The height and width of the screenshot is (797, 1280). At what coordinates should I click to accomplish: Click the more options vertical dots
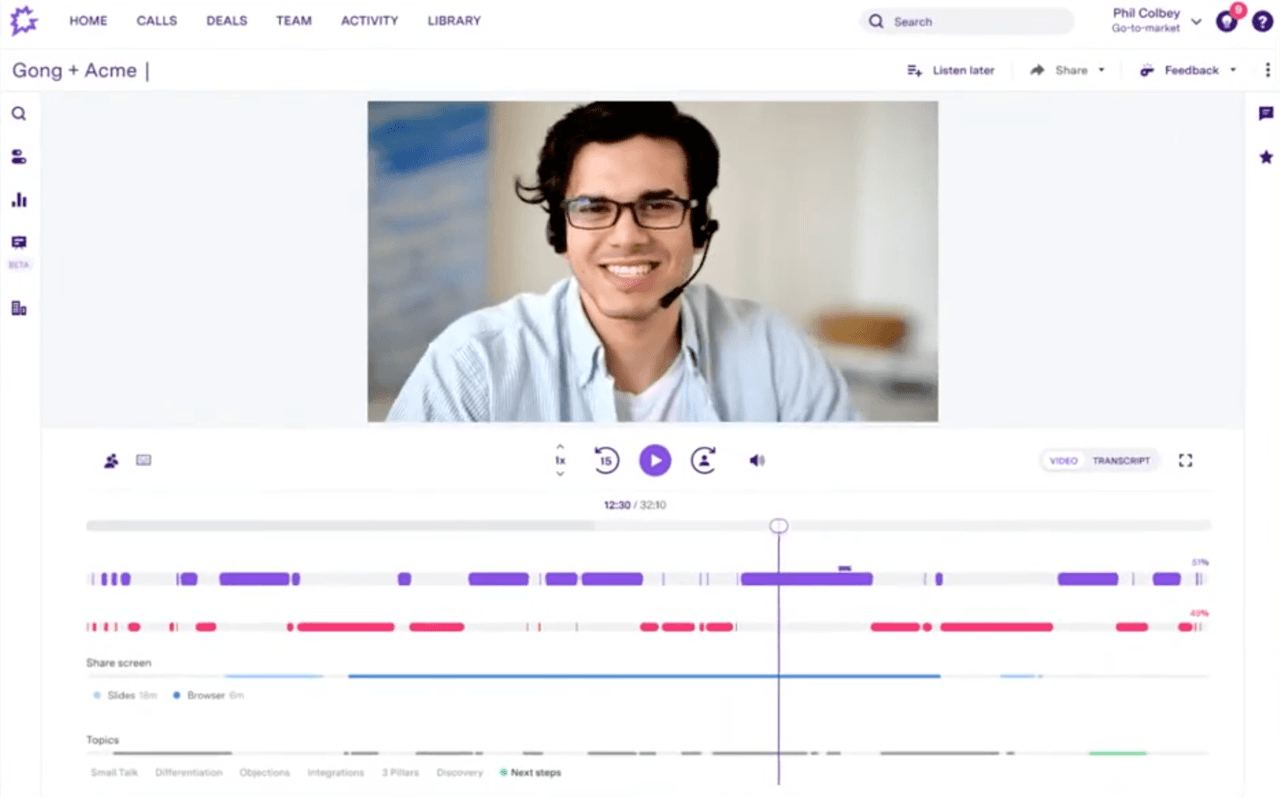click(1267, 70)
